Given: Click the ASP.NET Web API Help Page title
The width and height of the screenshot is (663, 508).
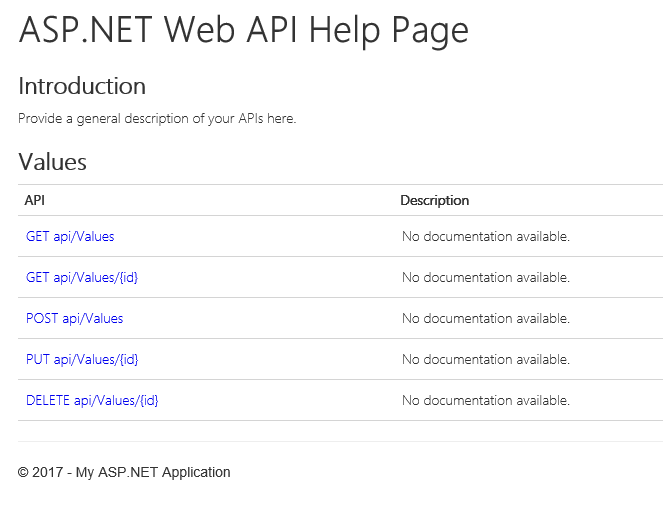Looking at the screenshot, I should point(244,30).
